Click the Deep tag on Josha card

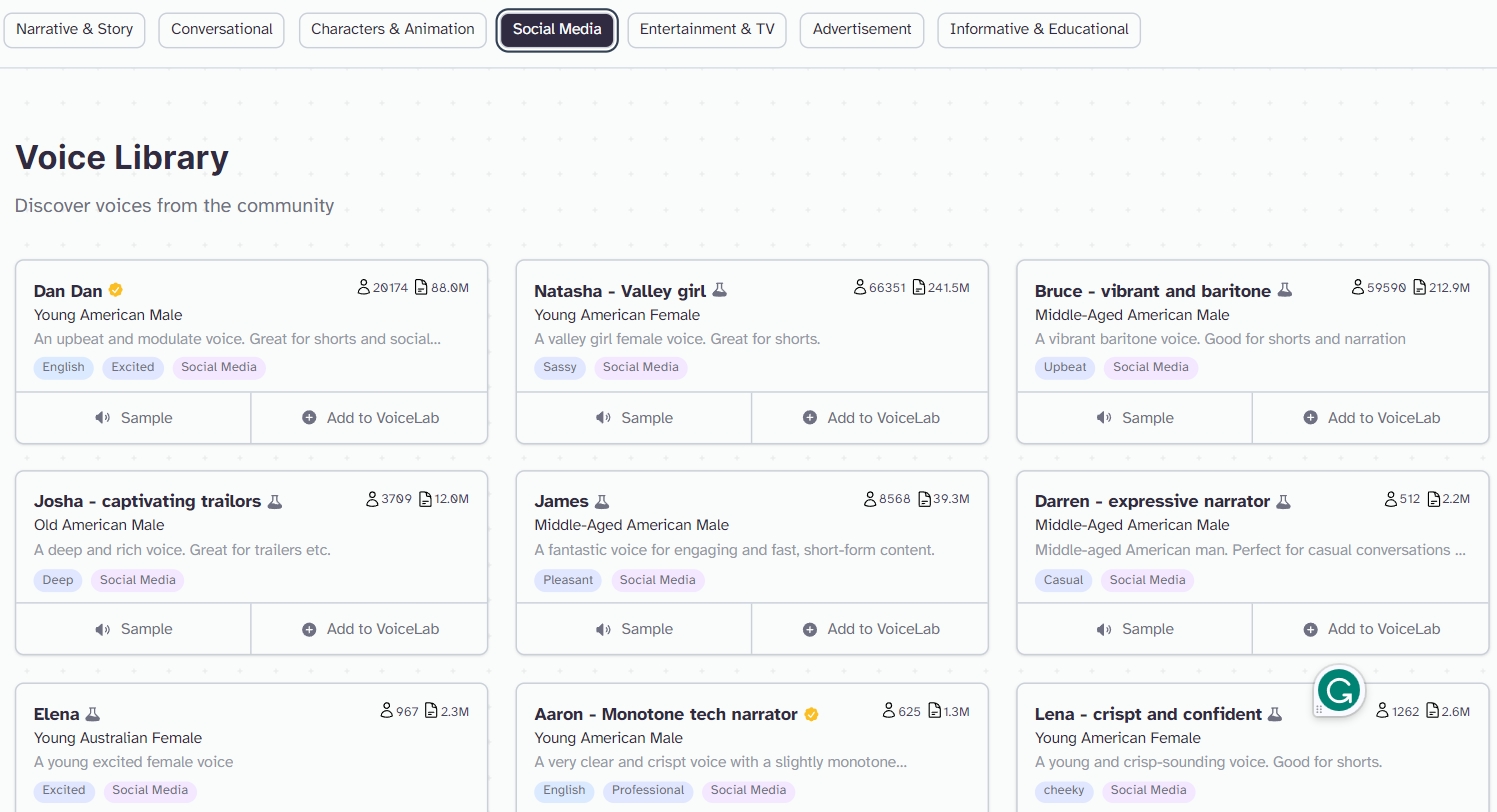58,580
